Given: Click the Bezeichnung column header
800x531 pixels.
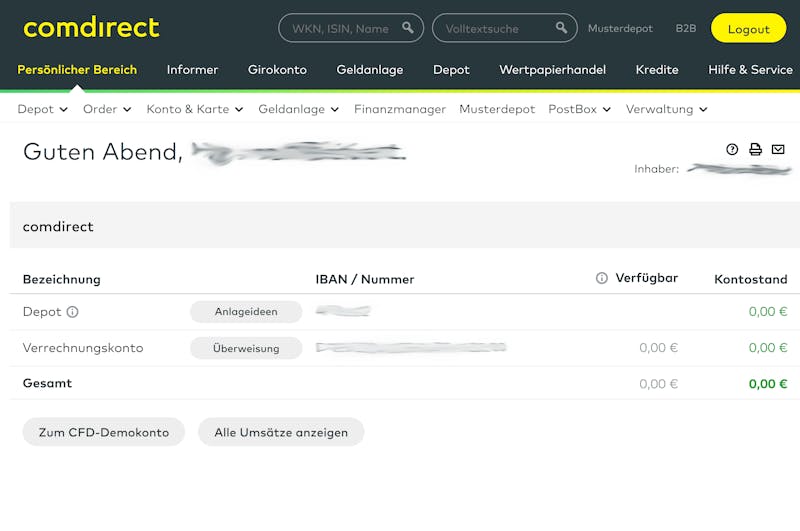Looking at the screenshot, I should pyautogui.click(x=62, y=279).
